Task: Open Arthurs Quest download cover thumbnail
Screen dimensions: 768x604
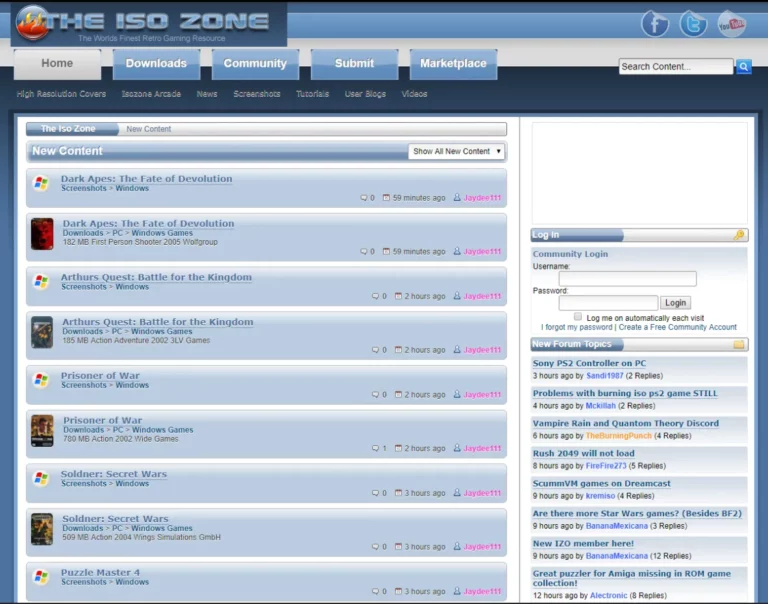Action: tap(42, 333)
